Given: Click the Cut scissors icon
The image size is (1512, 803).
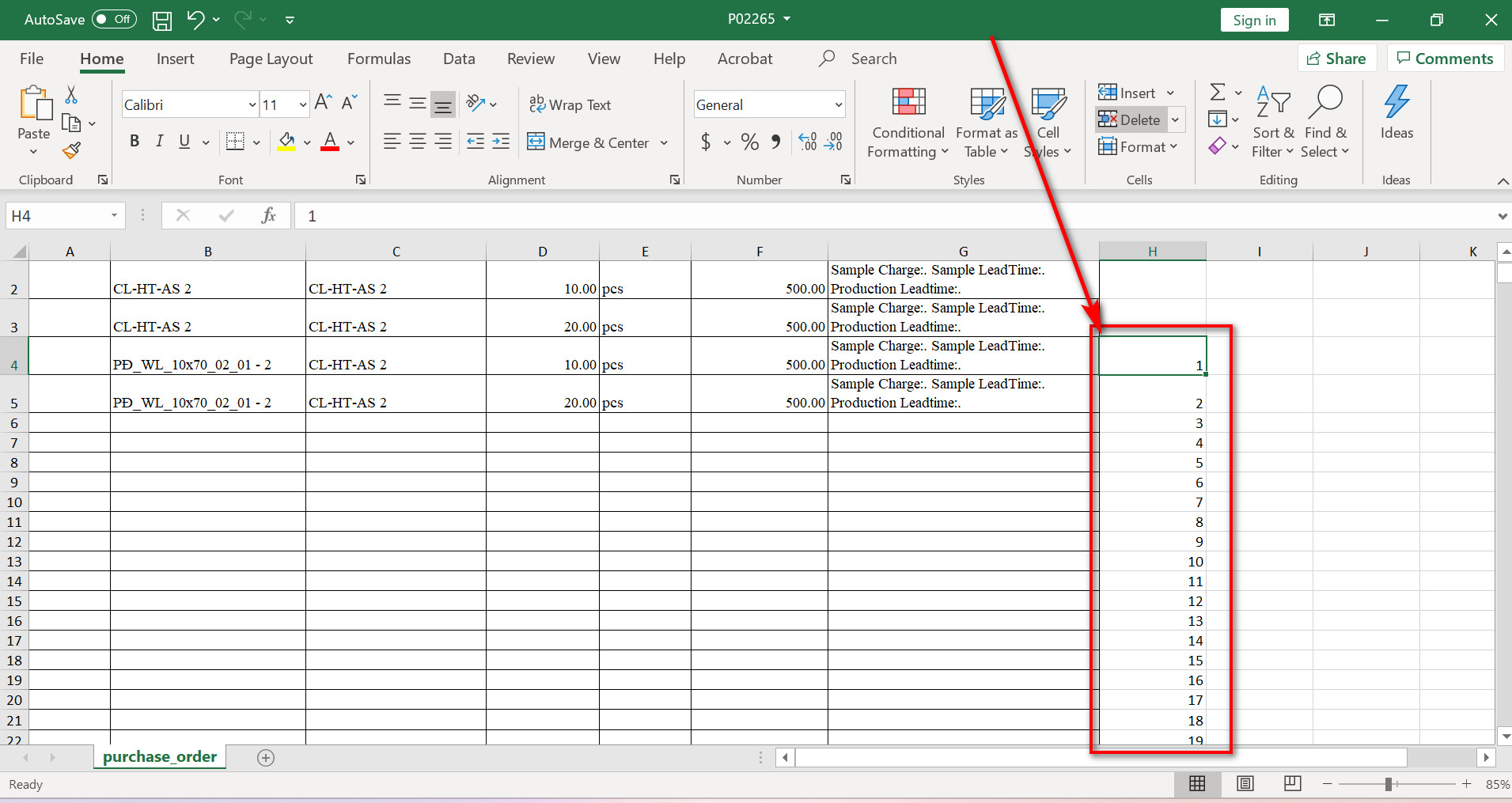Looking at the screenshot, I should point(71,95).
